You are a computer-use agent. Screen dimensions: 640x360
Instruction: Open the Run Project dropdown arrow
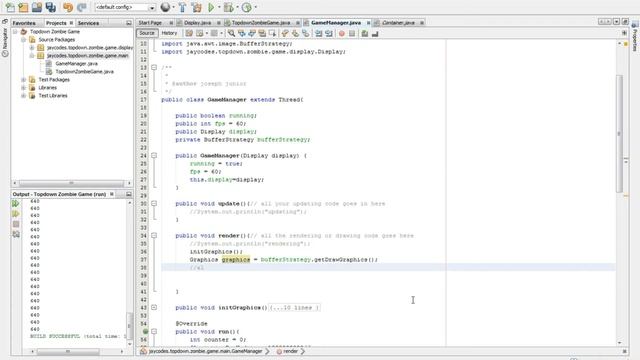pyautogui.click(x=219, y=7)
